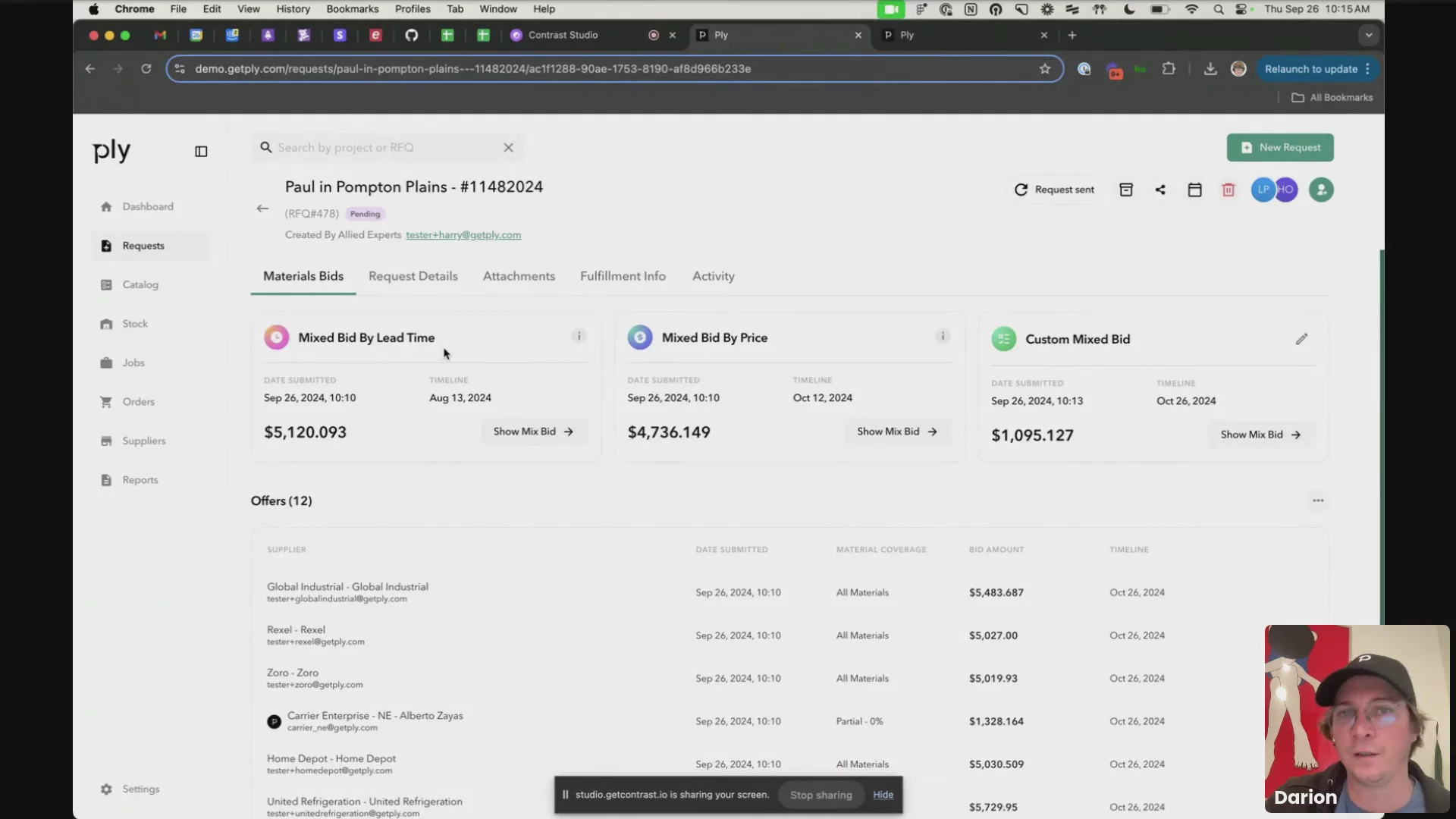Collapse the sidebar panel icon
The height and width of the screenshot is (819, 1456).
point(201,152)
